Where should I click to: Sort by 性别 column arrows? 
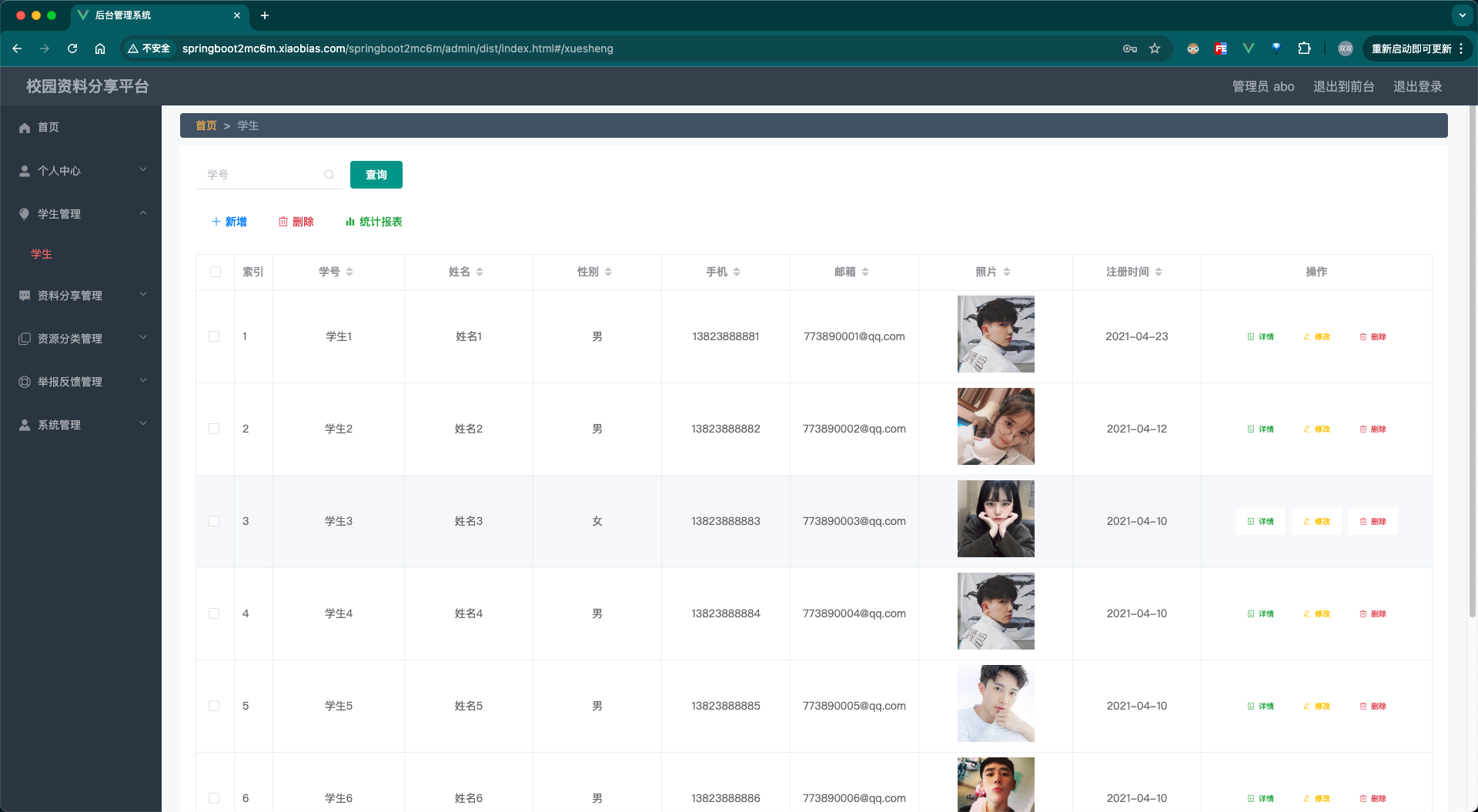[608, 272]
